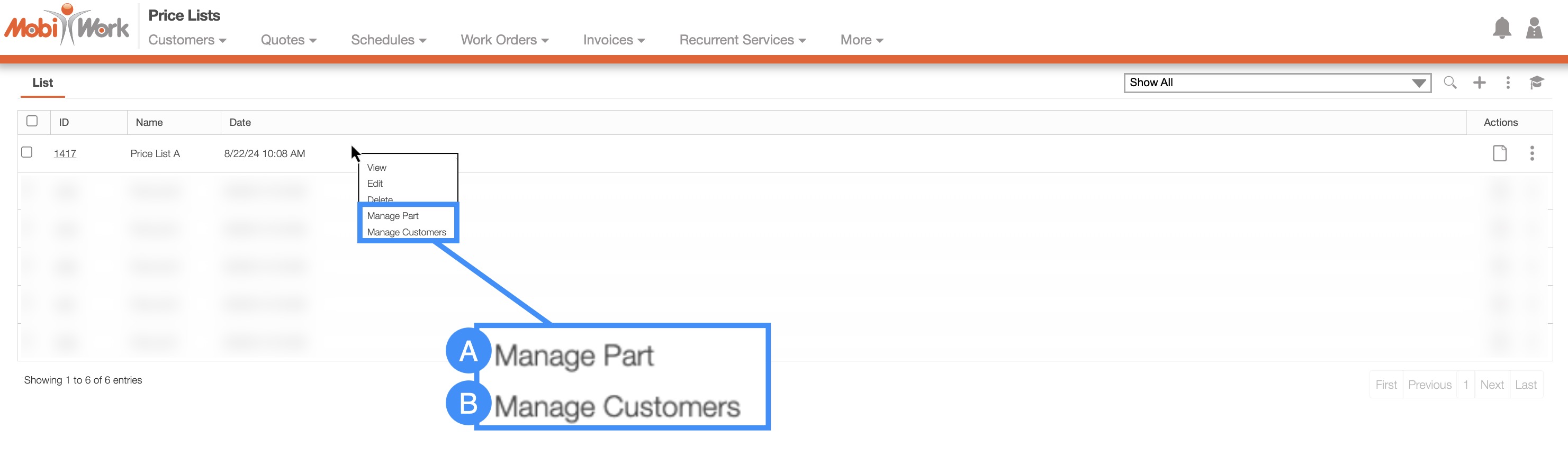The height and width of the screenshot is (456, 1568).
Task: Choose Manage Customers in context menu
Action: 406,232
